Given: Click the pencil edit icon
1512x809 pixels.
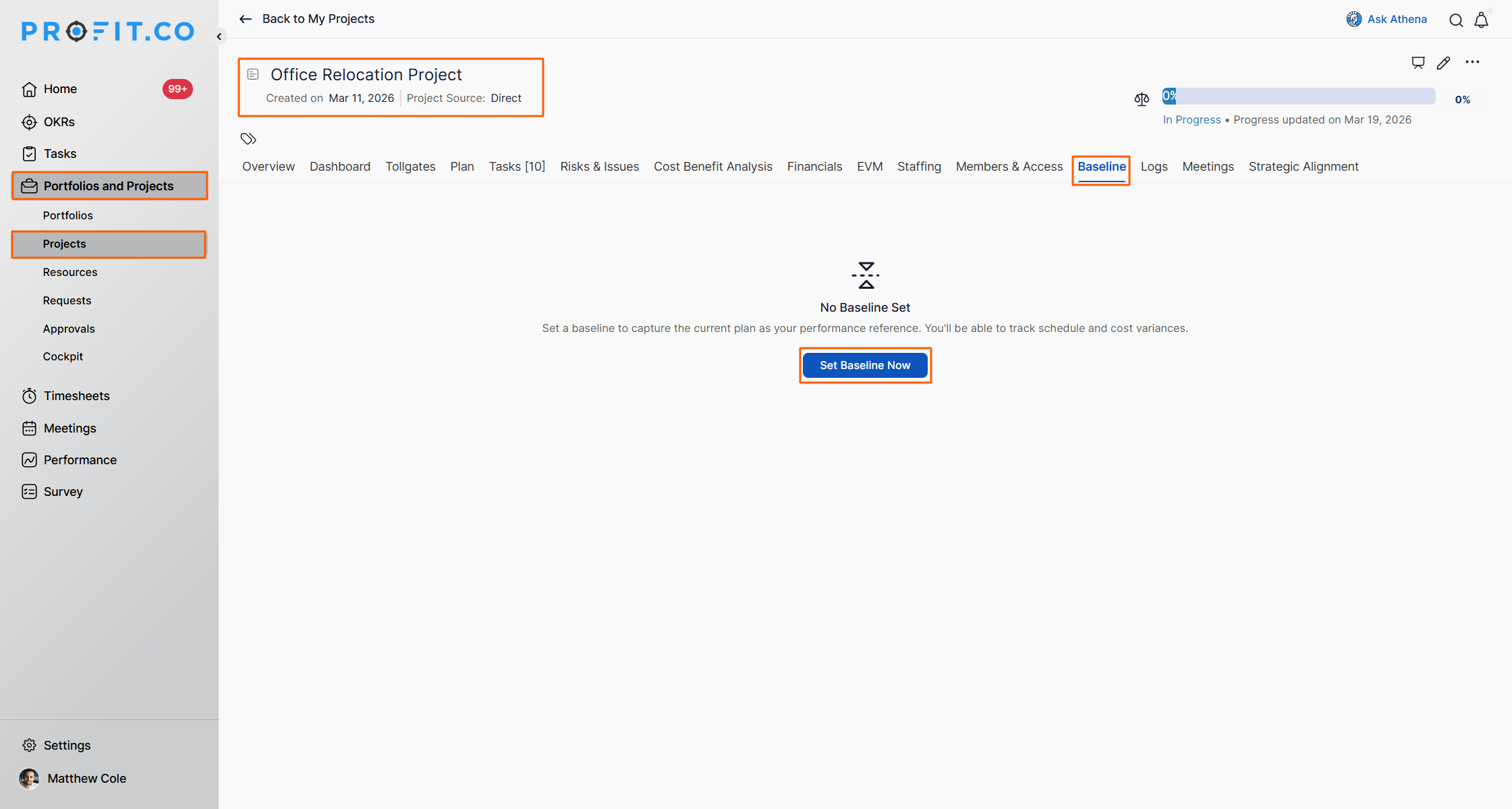Looking at the screenshot, I should [1443, 63].
